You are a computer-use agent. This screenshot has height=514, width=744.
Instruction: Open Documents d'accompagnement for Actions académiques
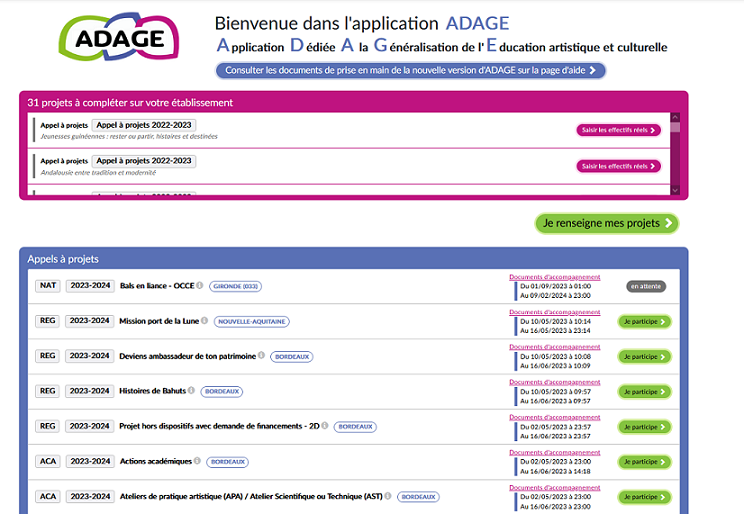click(x=555, y=452)
